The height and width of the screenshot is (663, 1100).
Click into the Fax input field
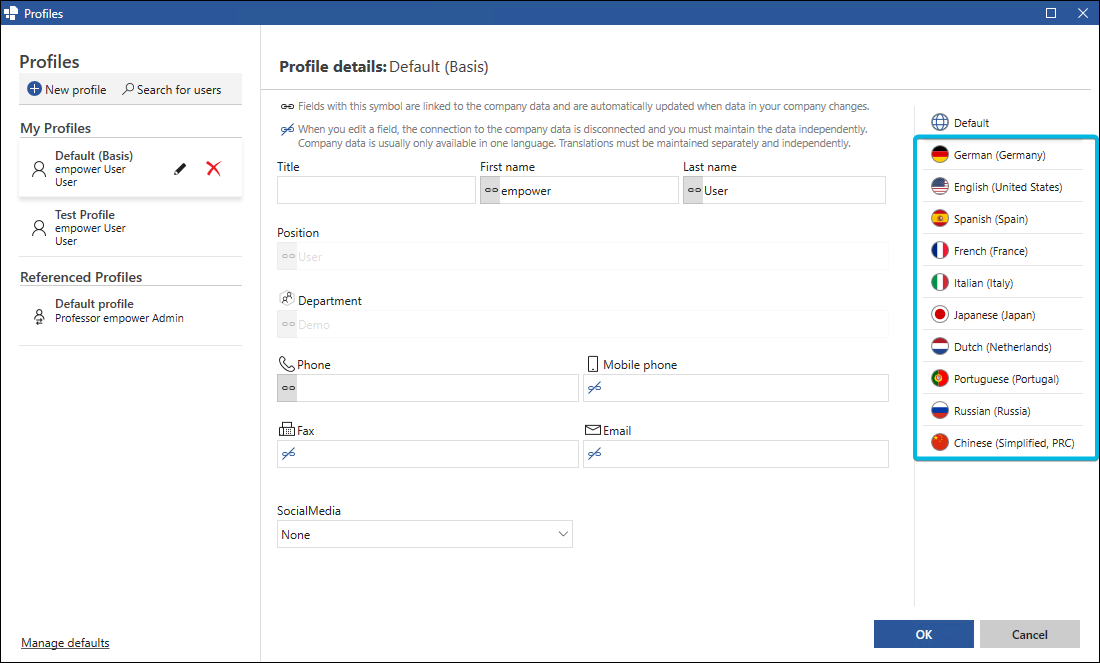point(427,454)
